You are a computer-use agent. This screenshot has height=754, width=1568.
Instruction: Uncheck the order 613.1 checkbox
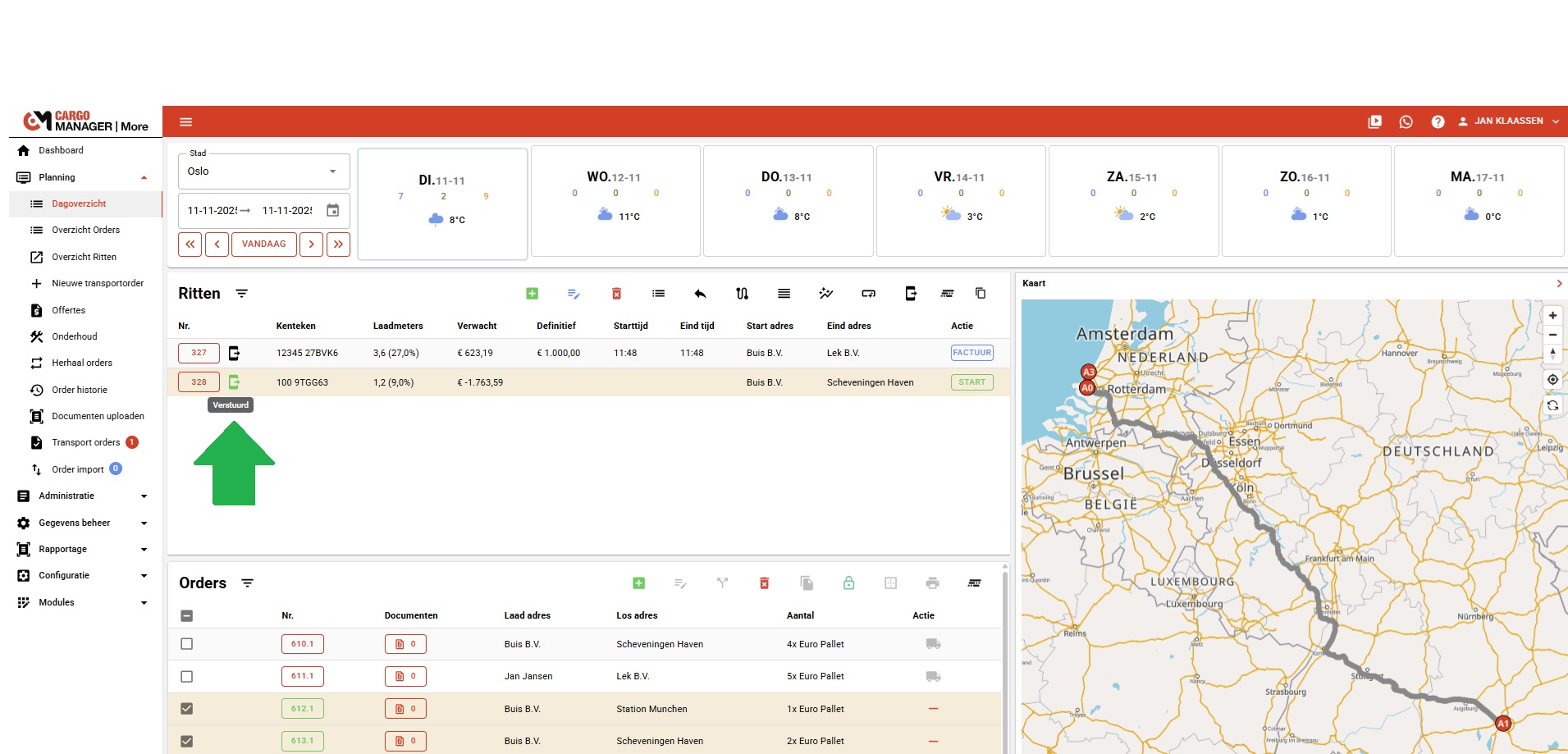coord(187,742)
